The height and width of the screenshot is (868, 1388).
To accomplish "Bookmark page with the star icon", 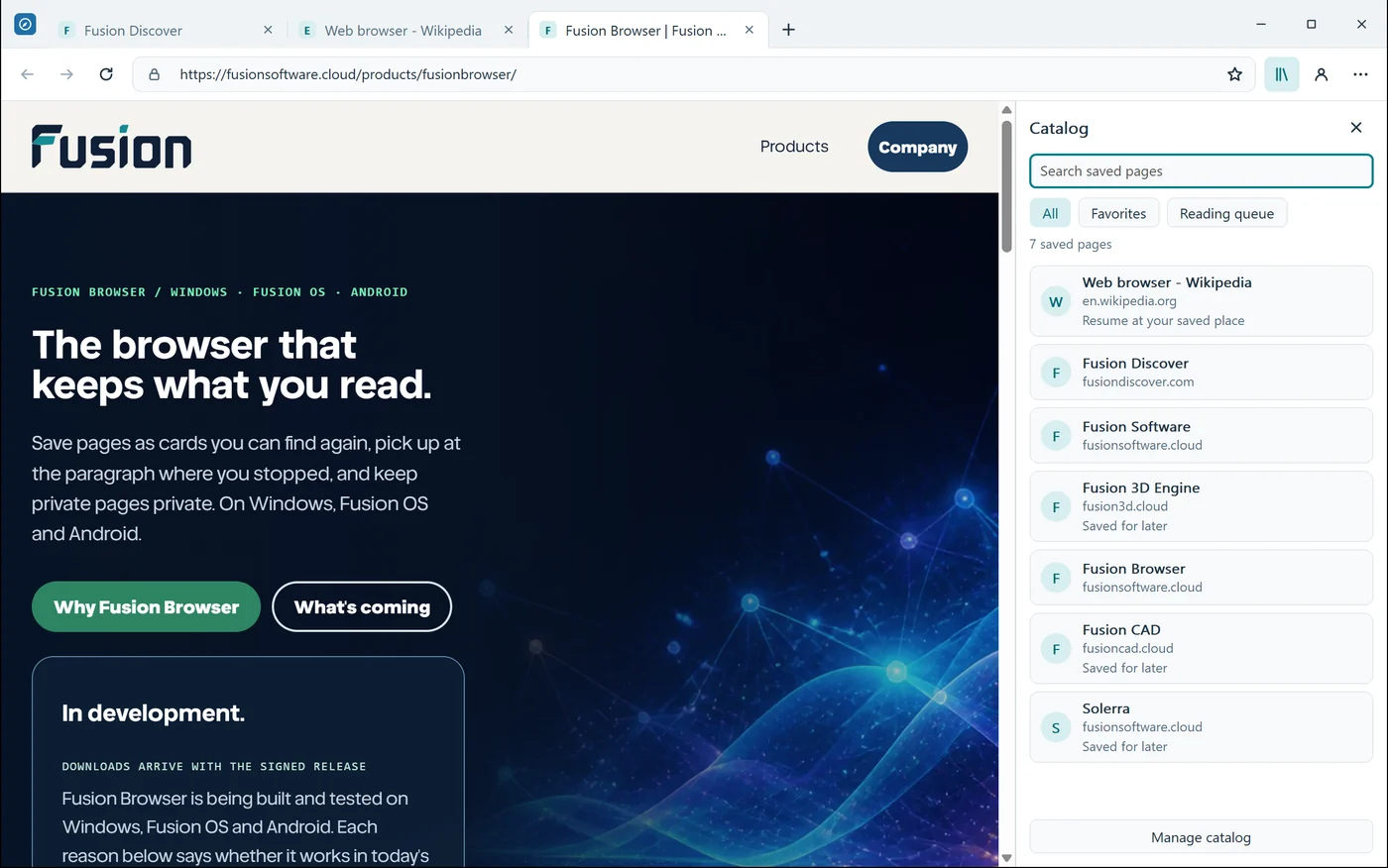I will pos(1234,74).
